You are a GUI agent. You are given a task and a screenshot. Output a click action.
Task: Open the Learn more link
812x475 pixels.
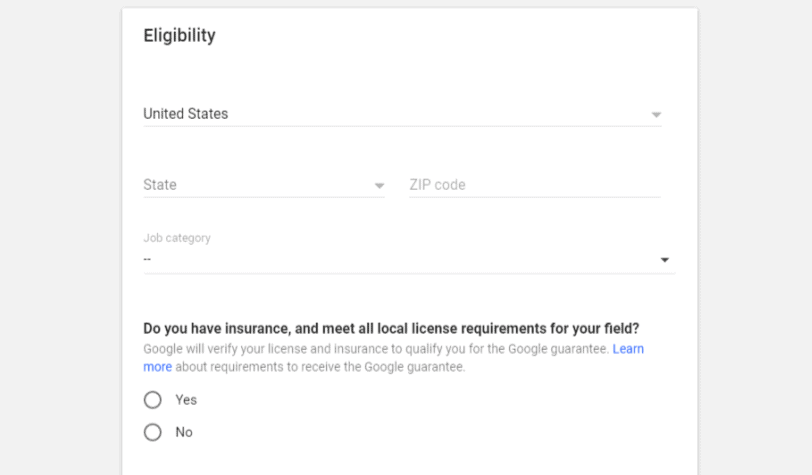628,349
